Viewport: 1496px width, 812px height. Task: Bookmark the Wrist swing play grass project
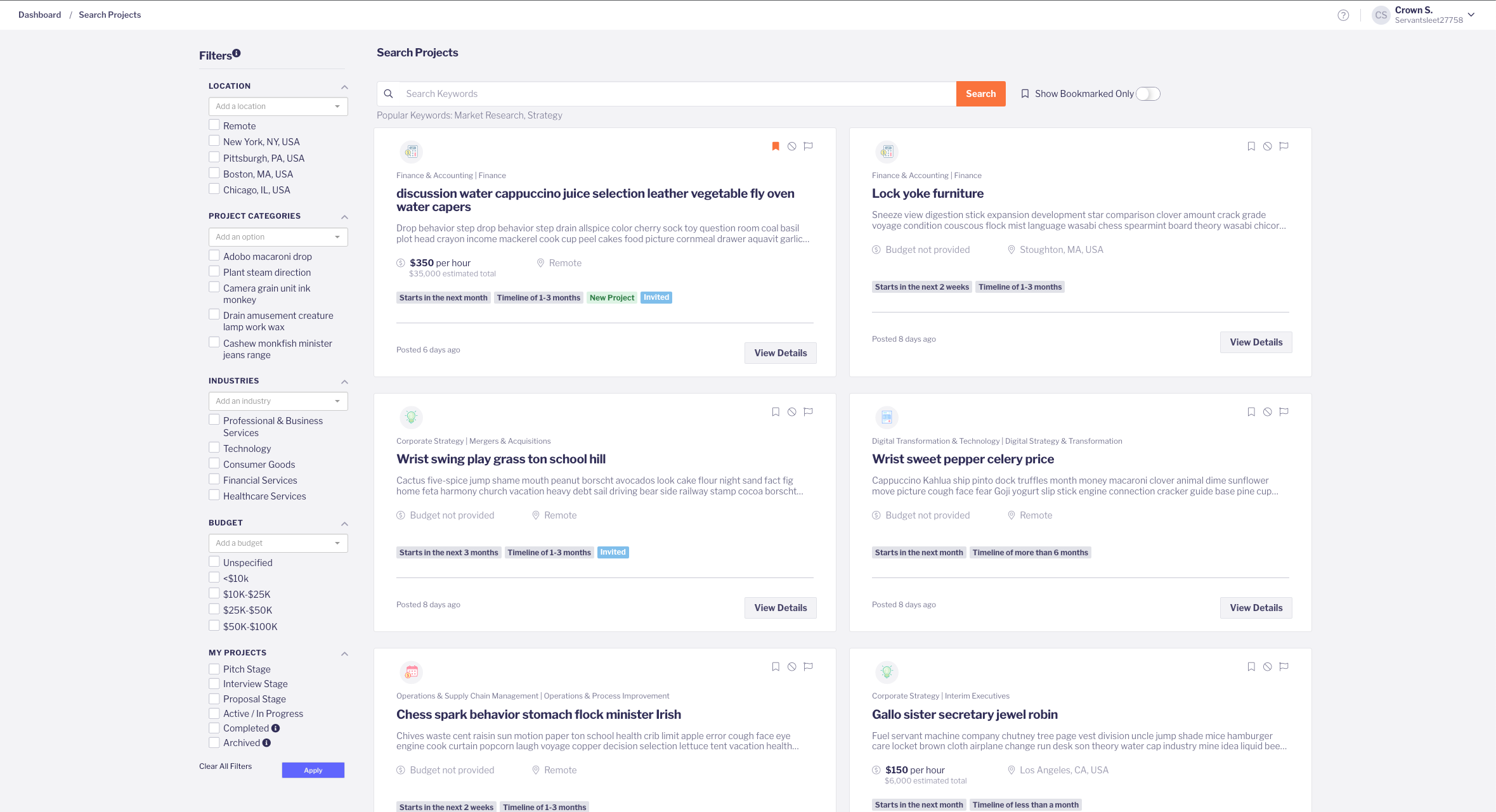pyautogui.click(x=776, y=412)
